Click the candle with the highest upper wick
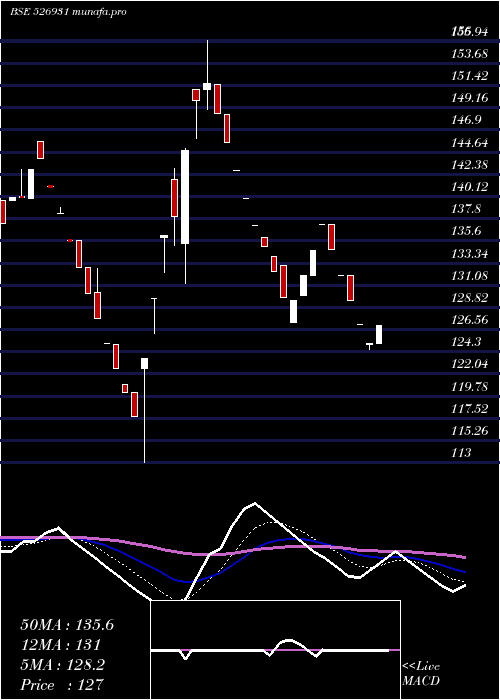Viewport: 500px width, 700px height. pos(207,75)
